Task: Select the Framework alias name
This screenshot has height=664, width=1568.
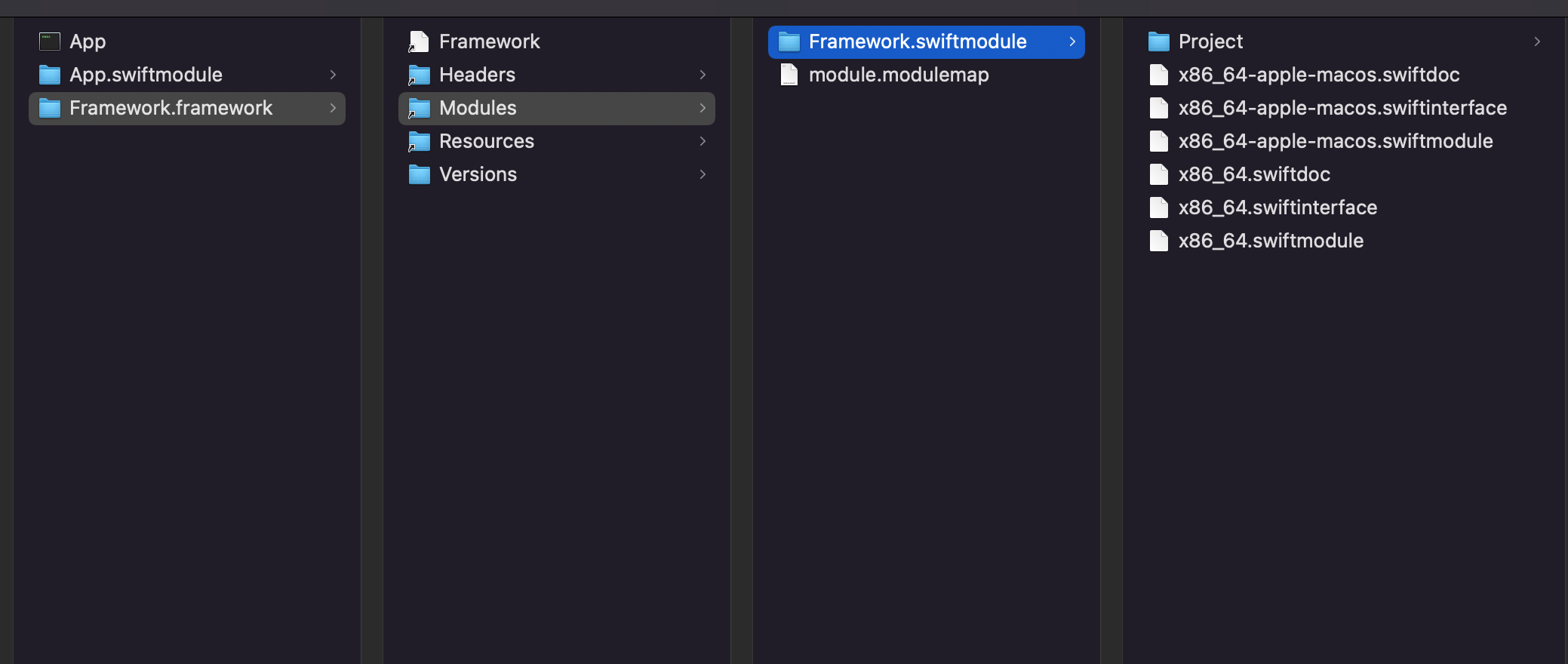Action: 490,41
